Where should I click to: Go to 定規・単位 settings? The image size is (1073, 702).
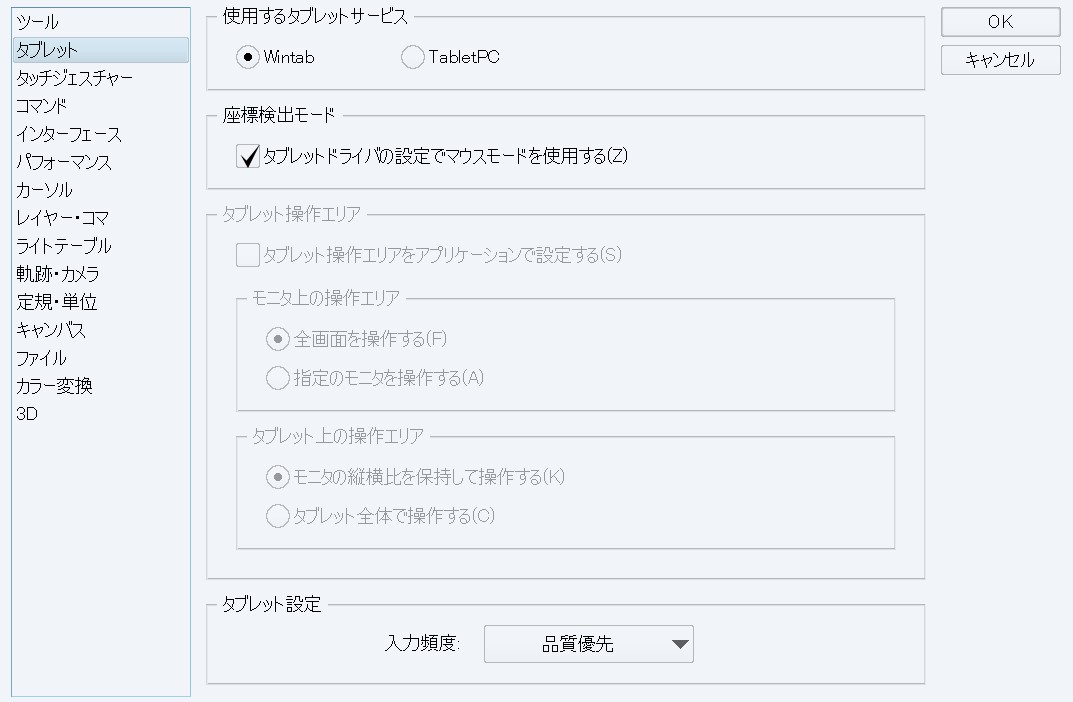(x=56, y=302)
